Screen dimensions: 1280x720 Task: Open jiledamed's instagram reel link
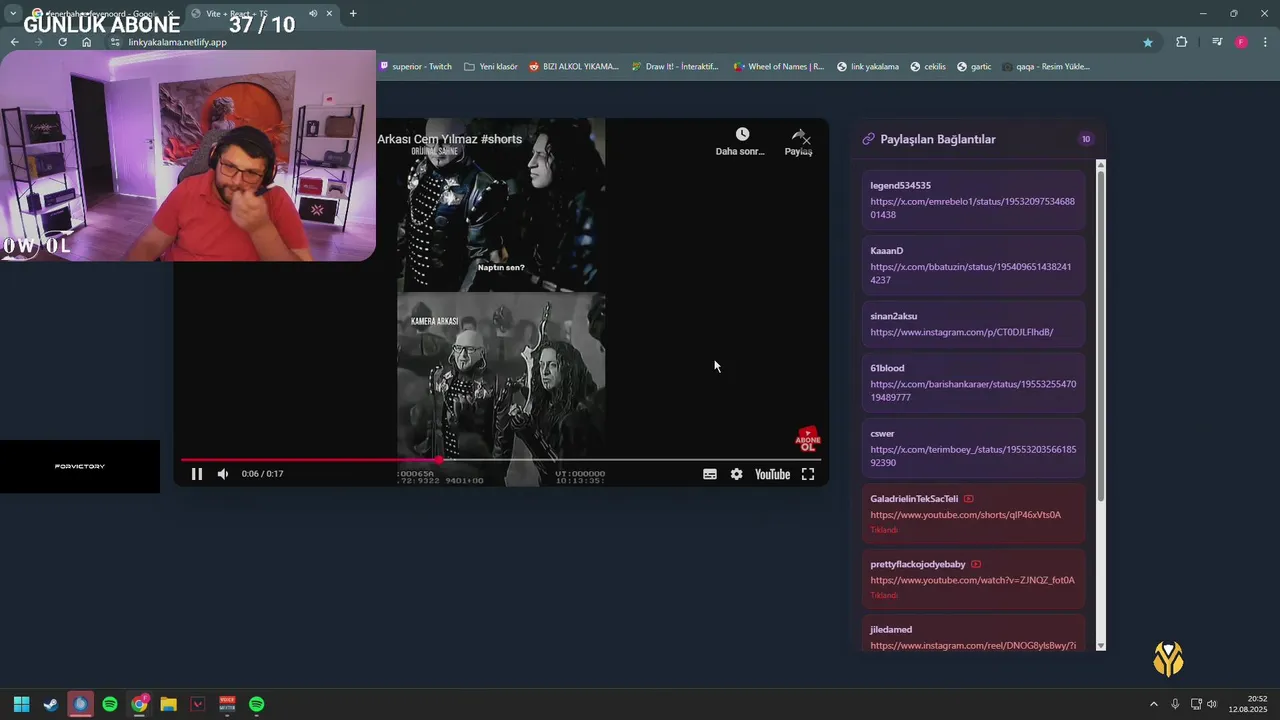pyautogui.click(x=973, y=646)
